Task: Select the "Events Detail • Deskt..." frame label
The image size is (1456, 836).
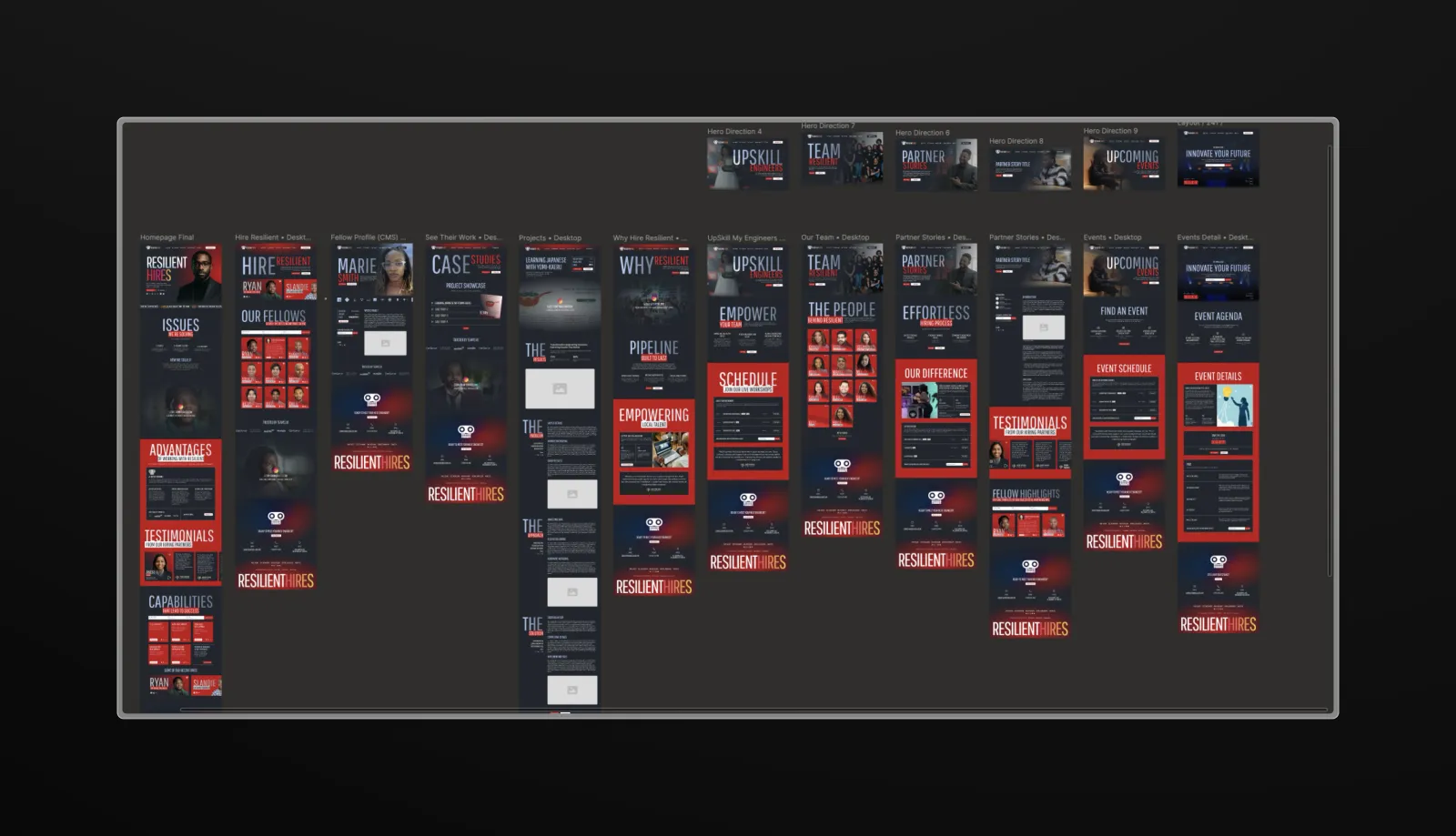Action: (x=1214, y=237)
